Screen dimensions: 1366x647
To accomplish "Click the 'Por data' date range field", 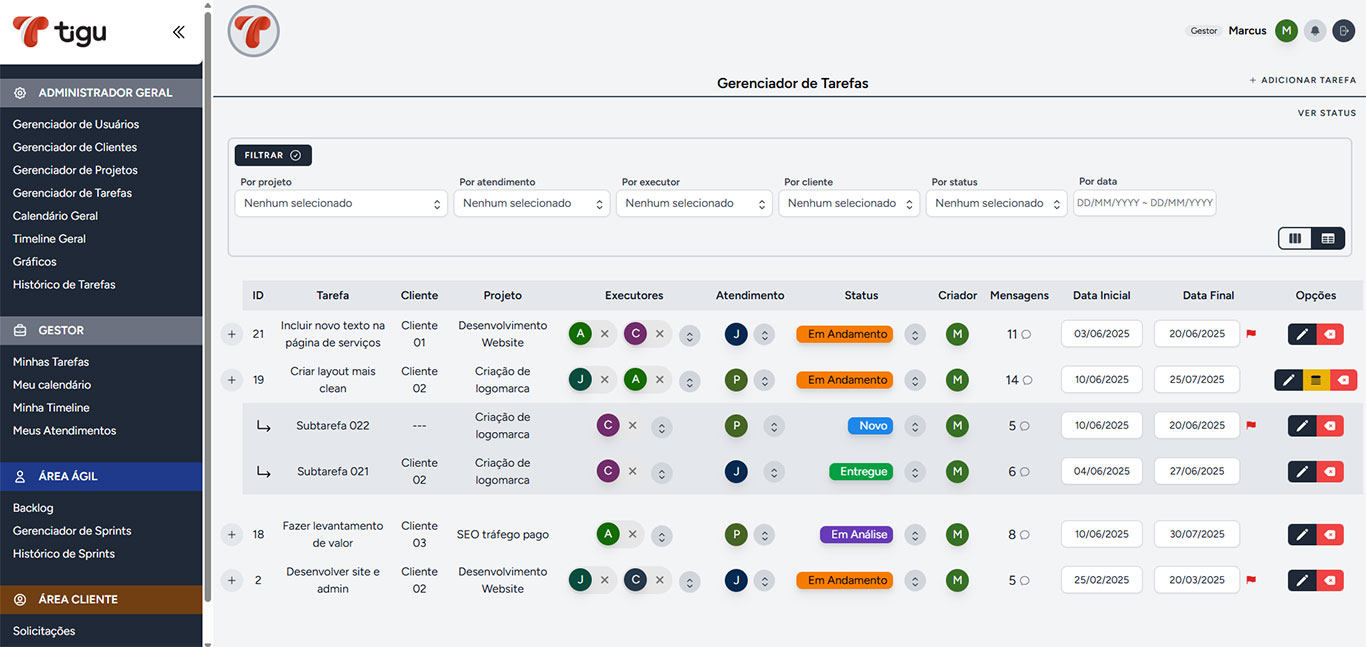I will tap(1144, 203).
